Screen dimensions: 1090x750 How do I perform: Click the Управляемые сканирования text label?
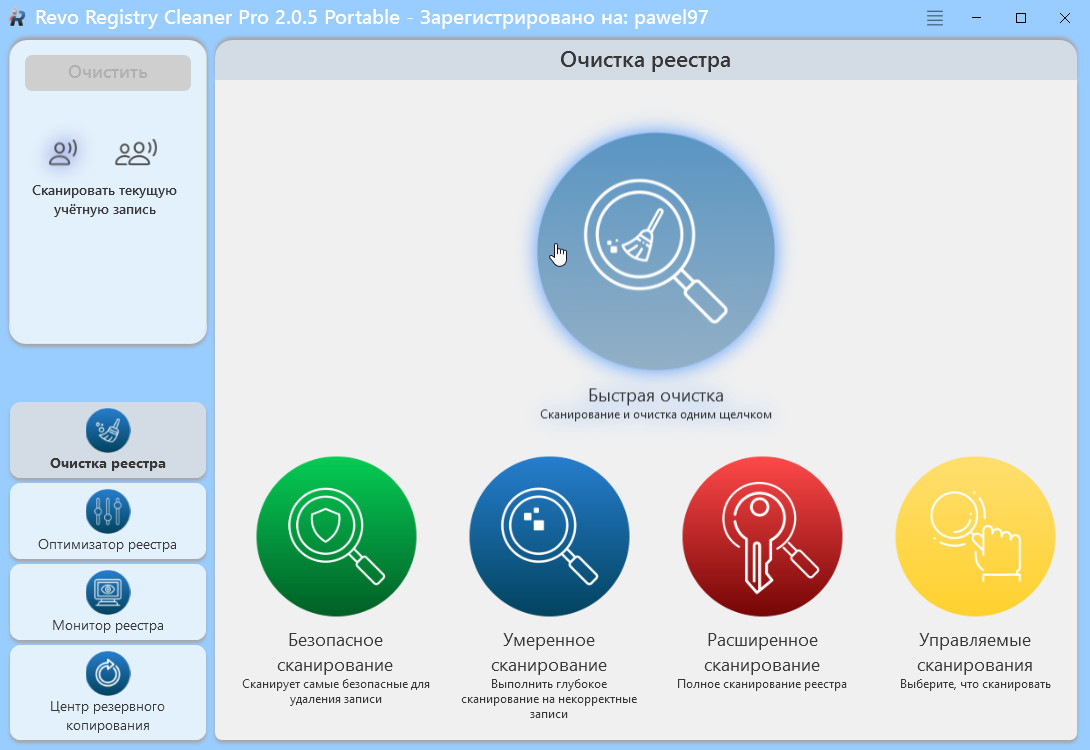(x=975, y=652)
